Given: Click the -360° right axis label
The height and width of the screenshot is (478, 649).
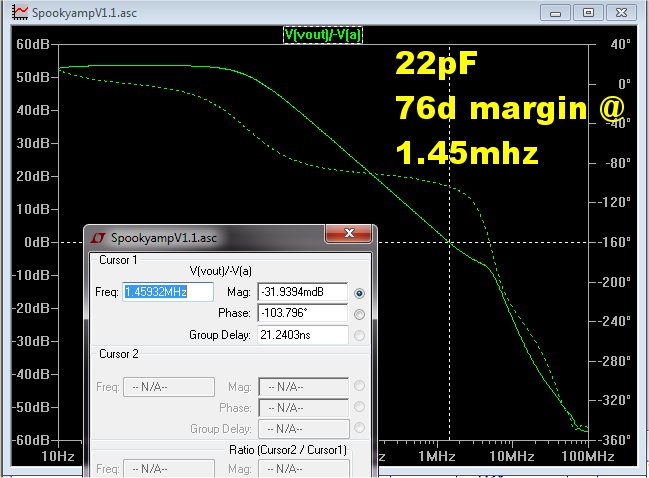Looking at the screenshot, I should (x=616, y=440).
